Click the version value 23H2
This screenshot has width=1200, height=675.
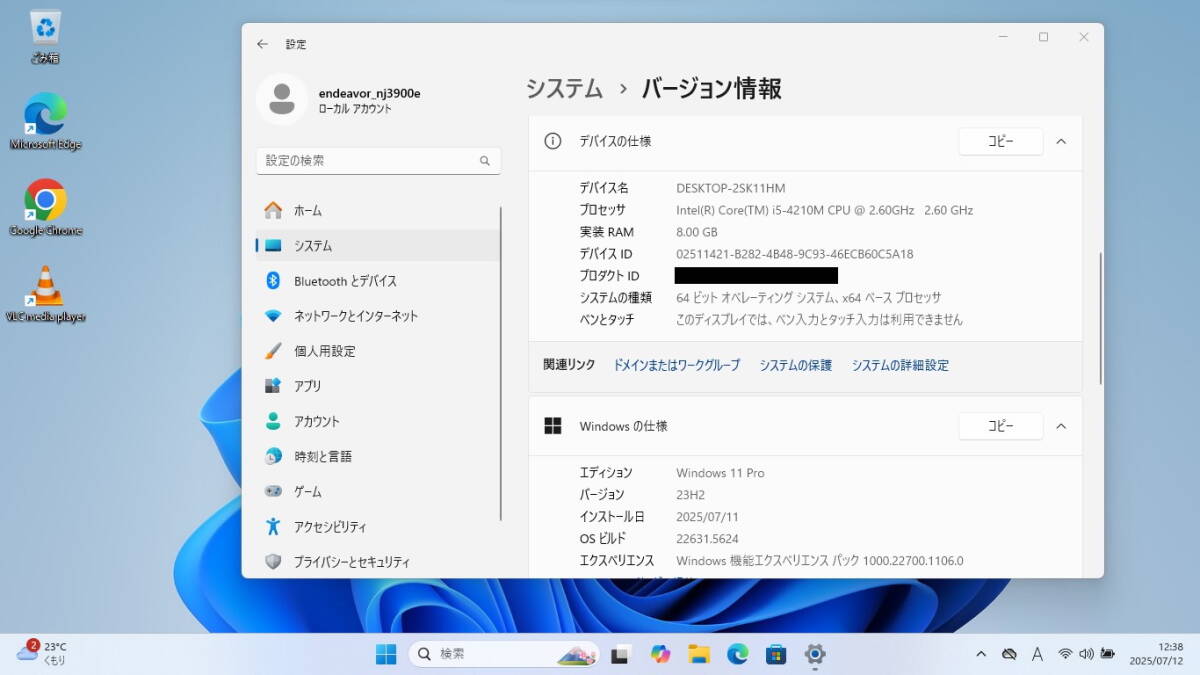(x=692, y=495)
